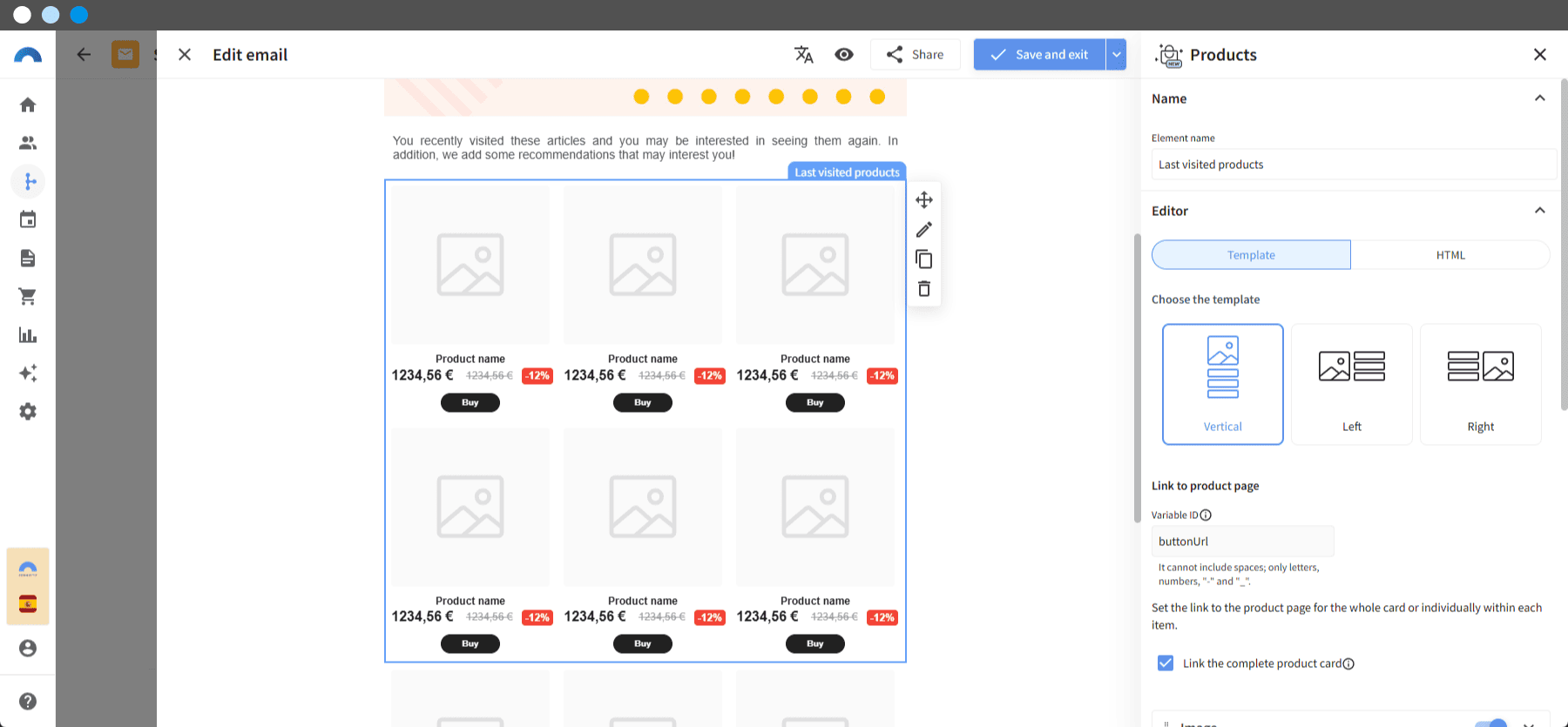Click the Products panel title icon
Viewport: 1568px width, 727px height.
coord(1169,55)
